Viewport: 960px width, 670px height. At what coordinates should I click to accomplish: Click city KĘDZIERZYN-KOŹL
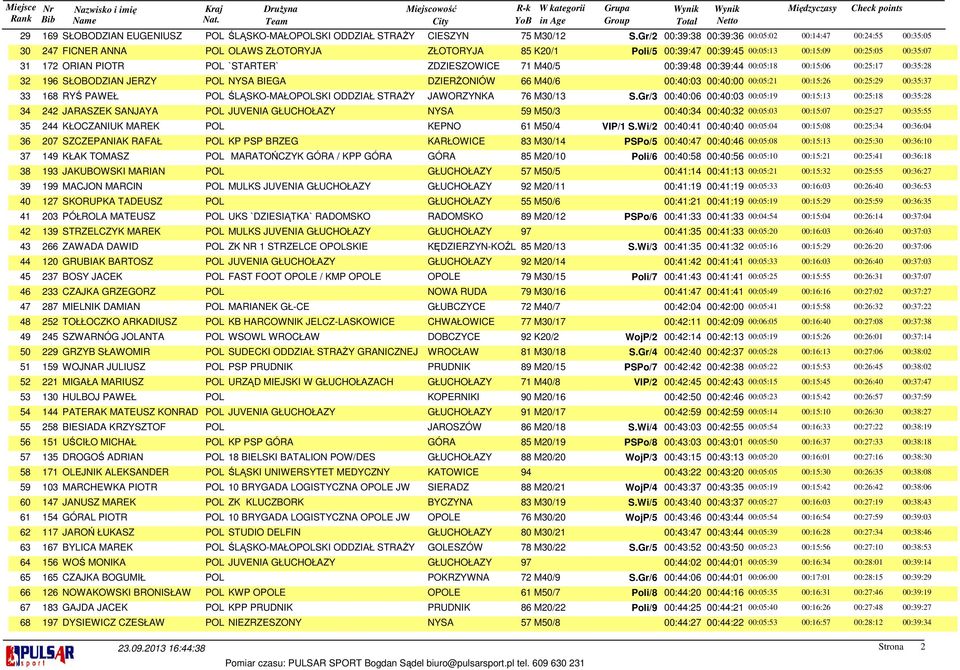471,246
